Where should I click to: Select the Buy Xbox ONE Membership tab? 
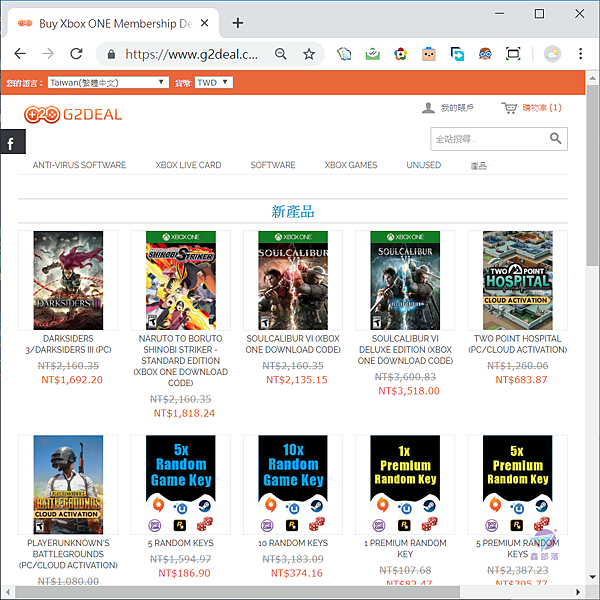115,23
